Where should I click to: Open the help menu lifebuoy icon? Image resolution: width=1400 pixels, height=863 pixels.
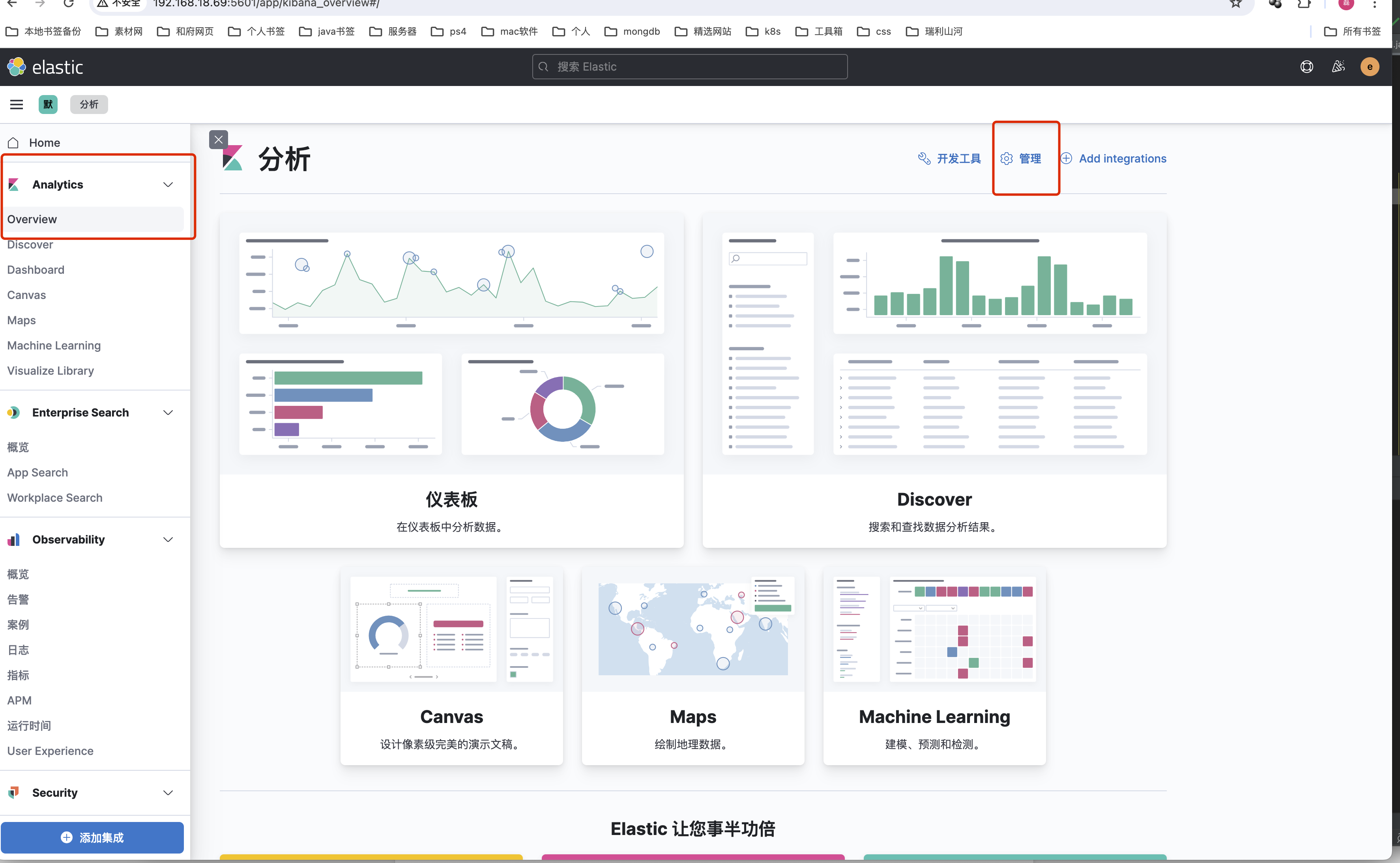(1306, 67)
